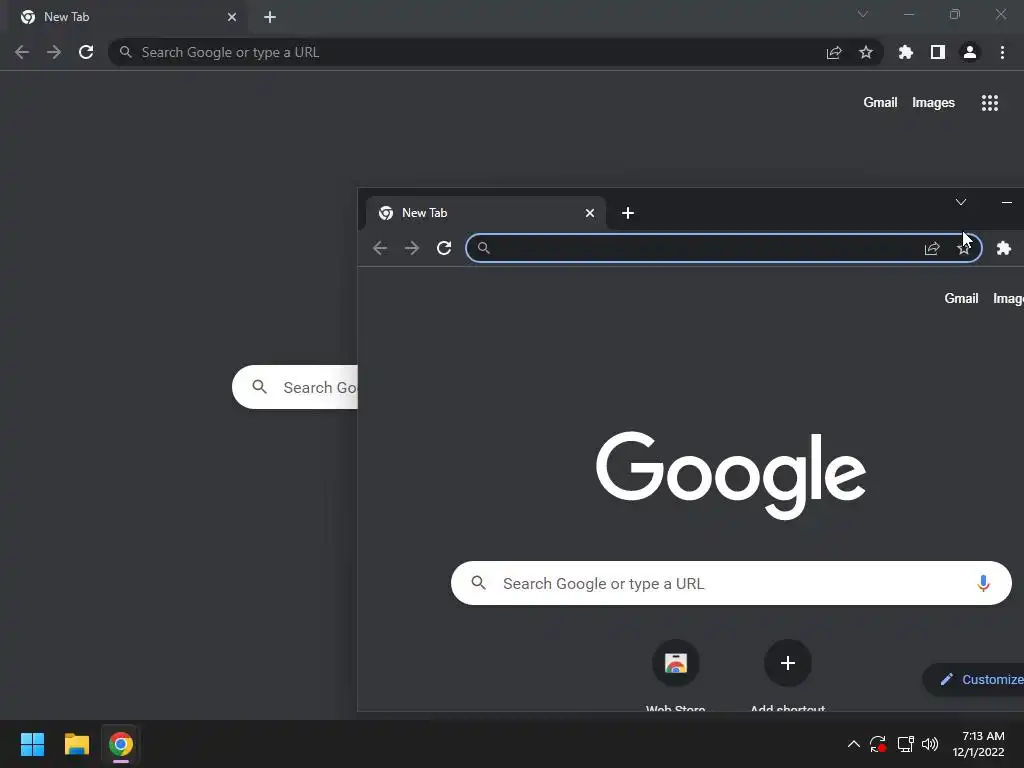Open the Windows Start menu
Viewport: 1024px width, 768px height.
pyautogui.click(x=33, y=744)
